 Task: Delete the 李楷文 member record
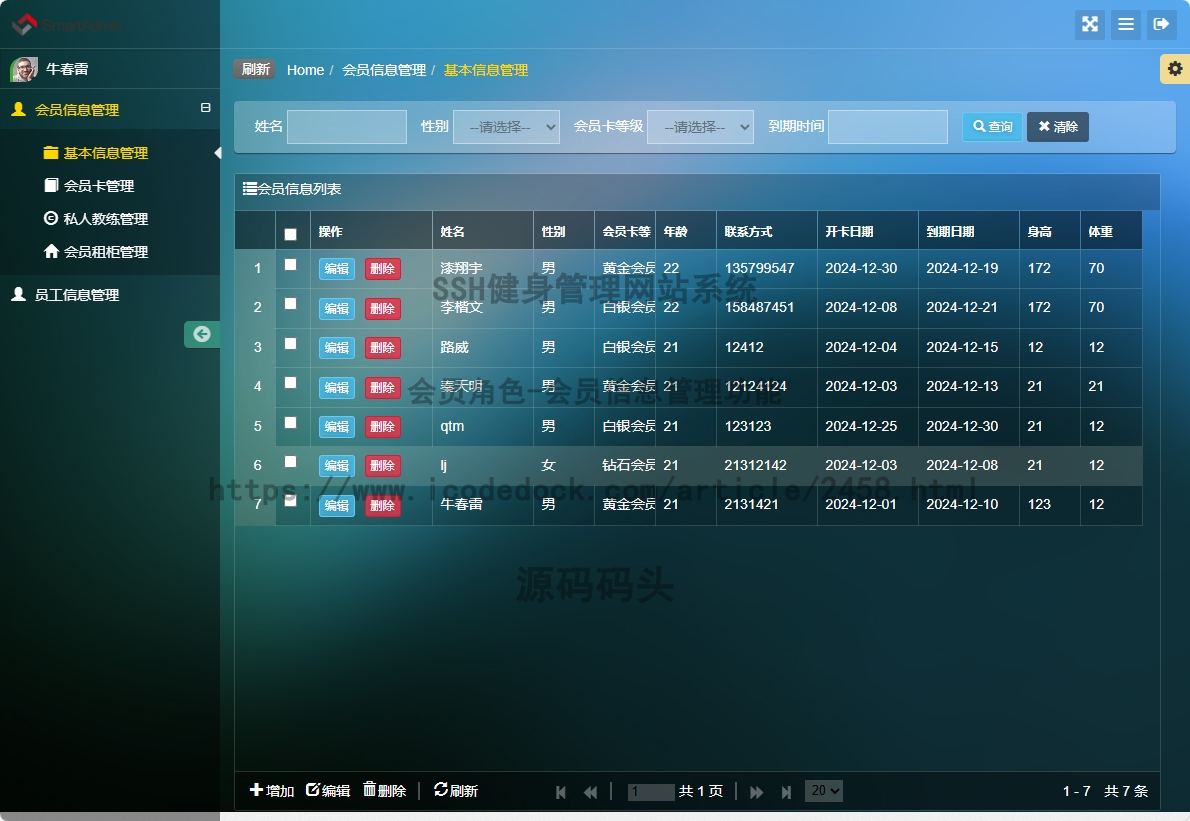pyautogui.click(x=382, y=309)
